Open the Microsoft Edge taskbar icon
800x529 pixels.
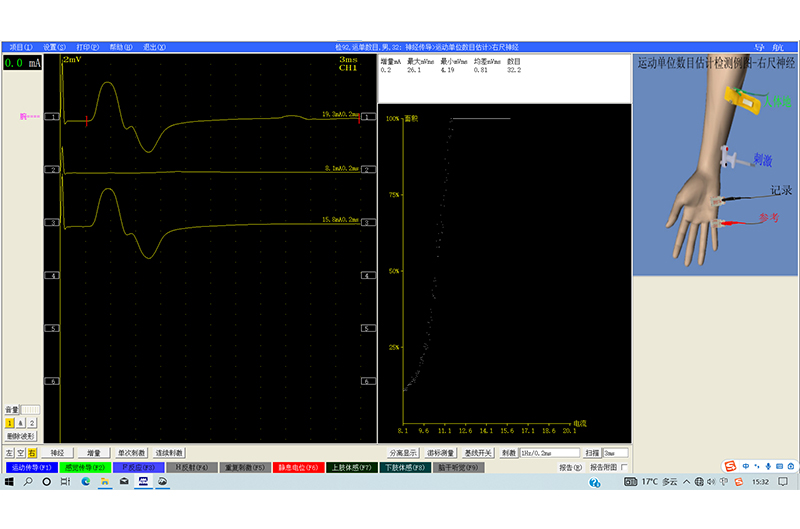[86, 481]
